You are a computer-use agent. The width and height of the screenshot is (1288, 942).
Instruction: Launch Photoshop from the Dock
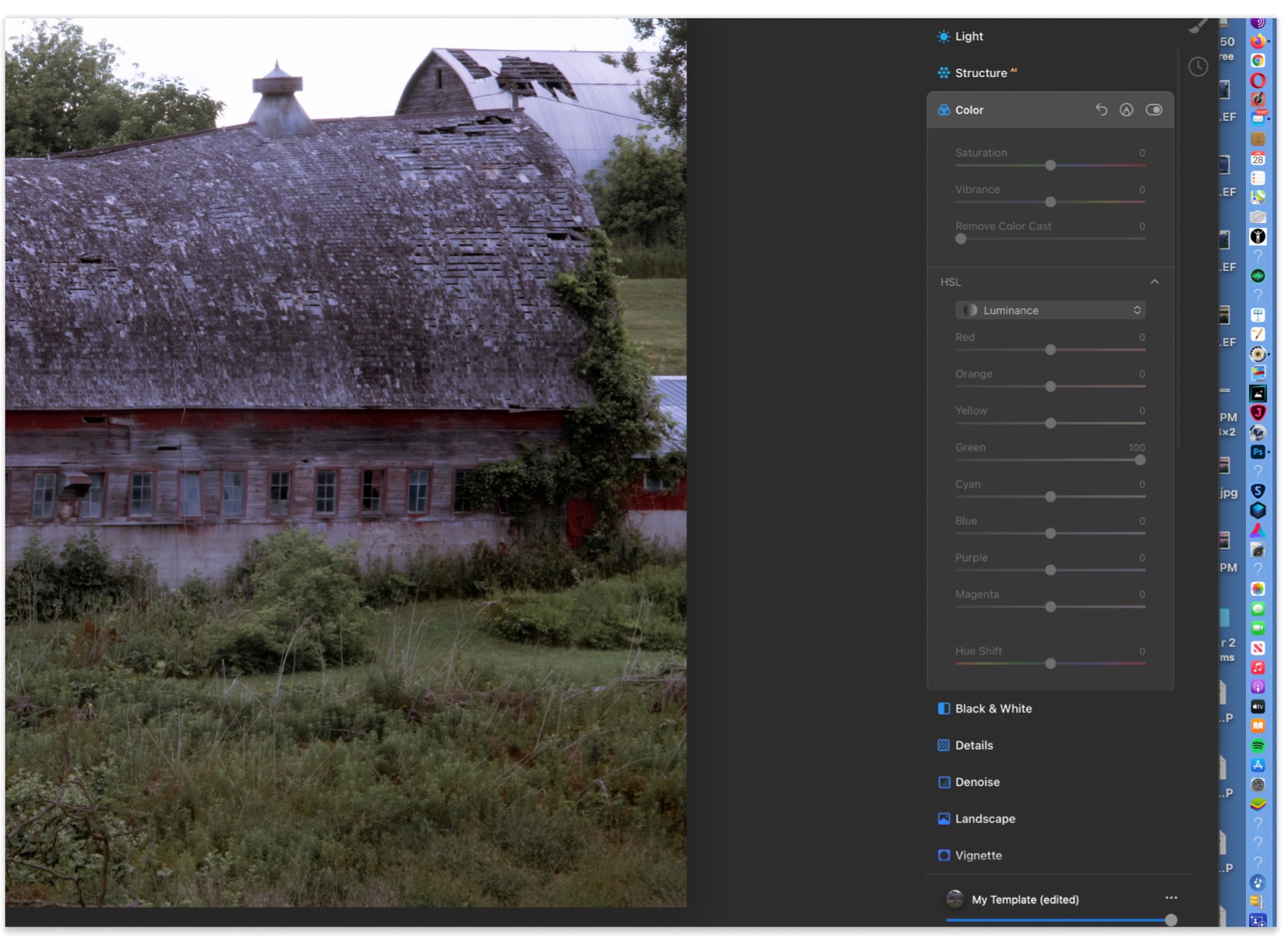[1258, 452]
